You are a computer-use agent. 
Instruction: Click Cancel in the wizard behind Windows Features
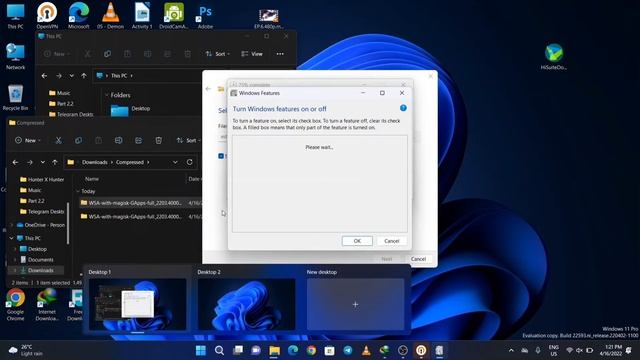(x=418, y=259)
